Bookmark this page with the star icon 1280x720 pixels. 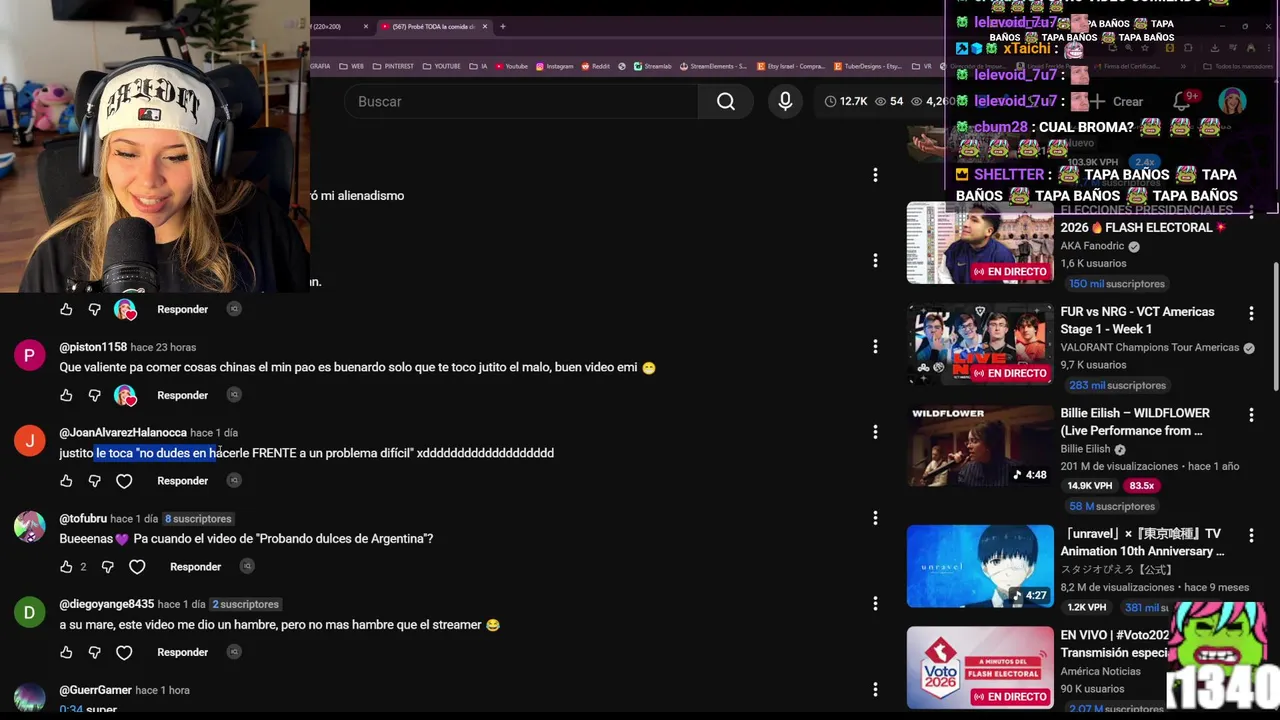point(1146,47)
